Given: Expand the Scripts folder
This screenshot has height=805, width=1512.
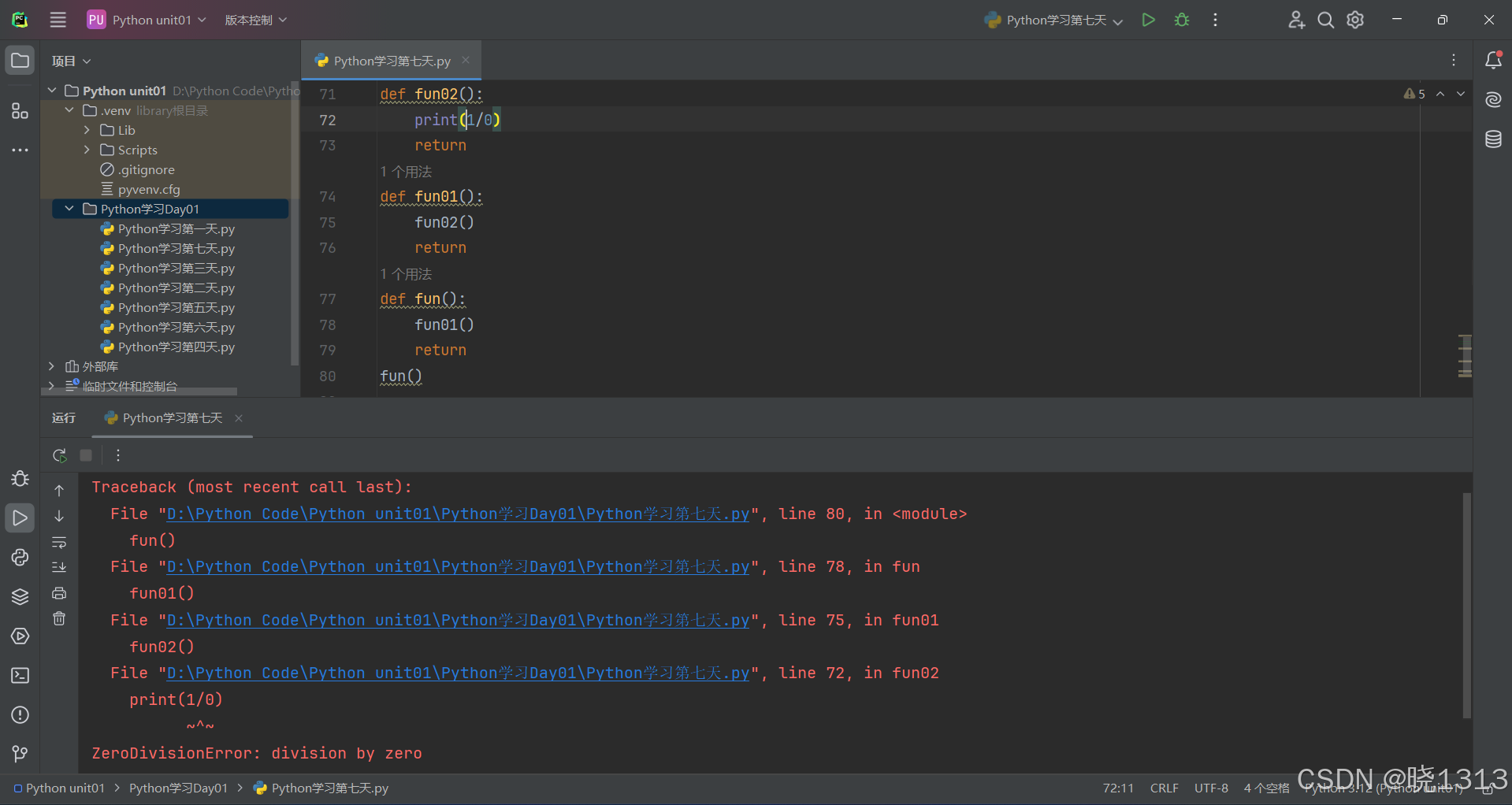Looking at the screenshot, I should [x=87, y=150].
